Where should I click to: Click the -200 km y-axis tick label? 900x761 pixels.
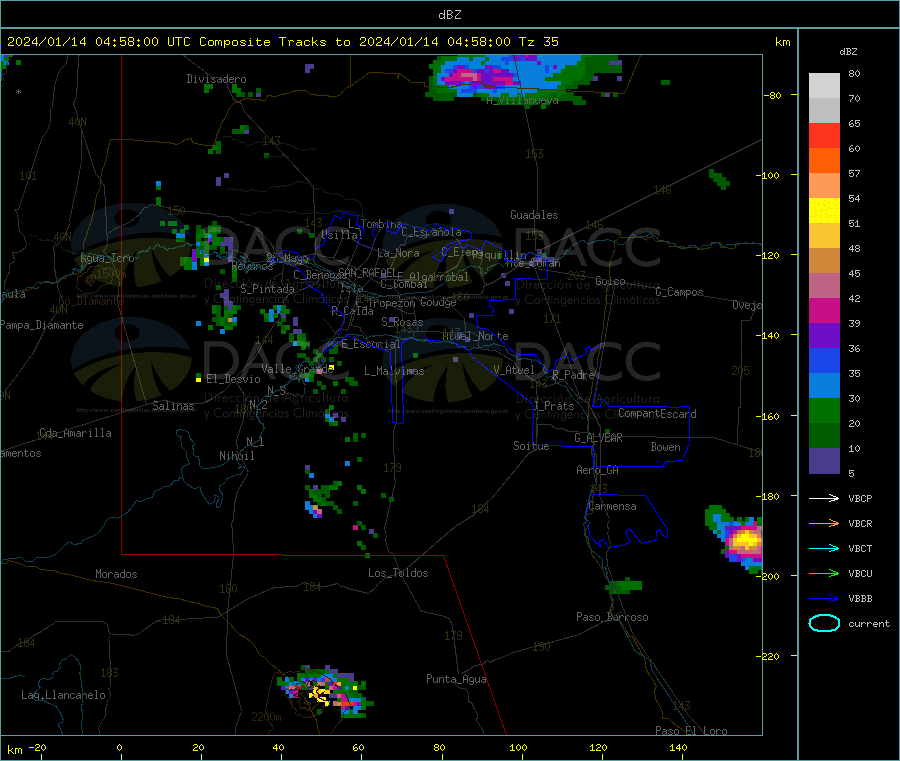tap(767, 576)
